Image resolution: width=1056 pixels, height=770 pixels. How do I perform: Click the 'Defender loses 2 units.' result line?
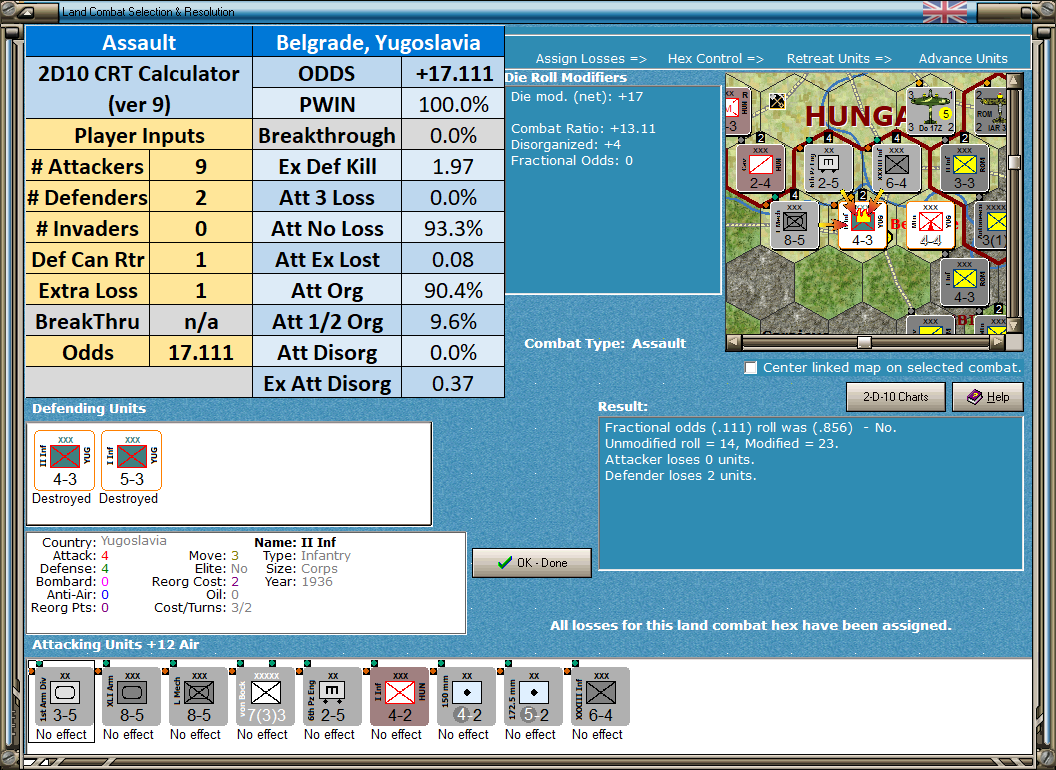[680, 476]
